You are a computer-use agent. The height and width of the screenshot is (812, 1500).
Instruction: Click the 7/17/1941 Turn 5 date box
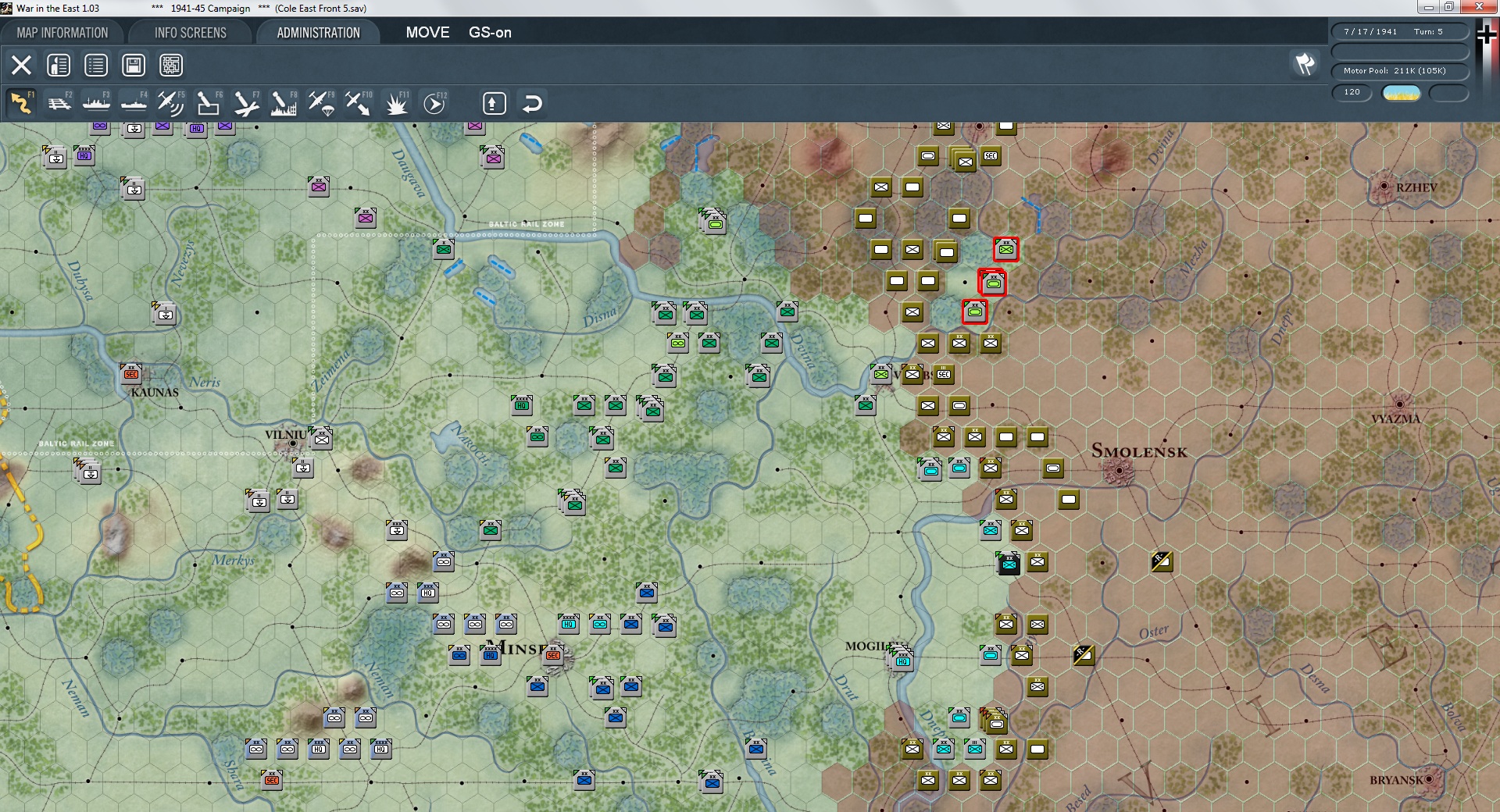(x=1400, y=32)
